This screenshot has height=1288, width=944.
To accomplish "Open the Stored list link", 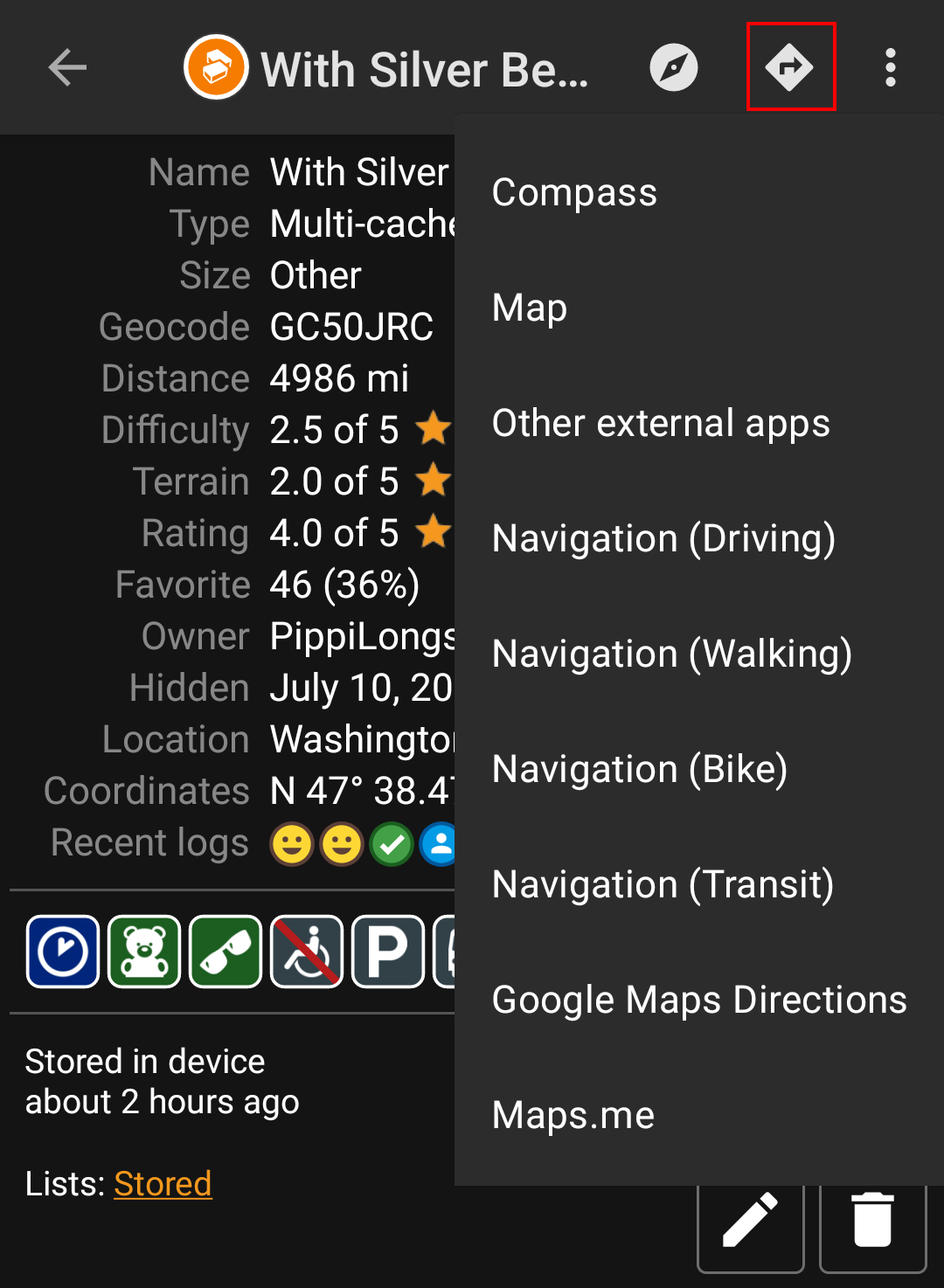I will coord(163,1184).
